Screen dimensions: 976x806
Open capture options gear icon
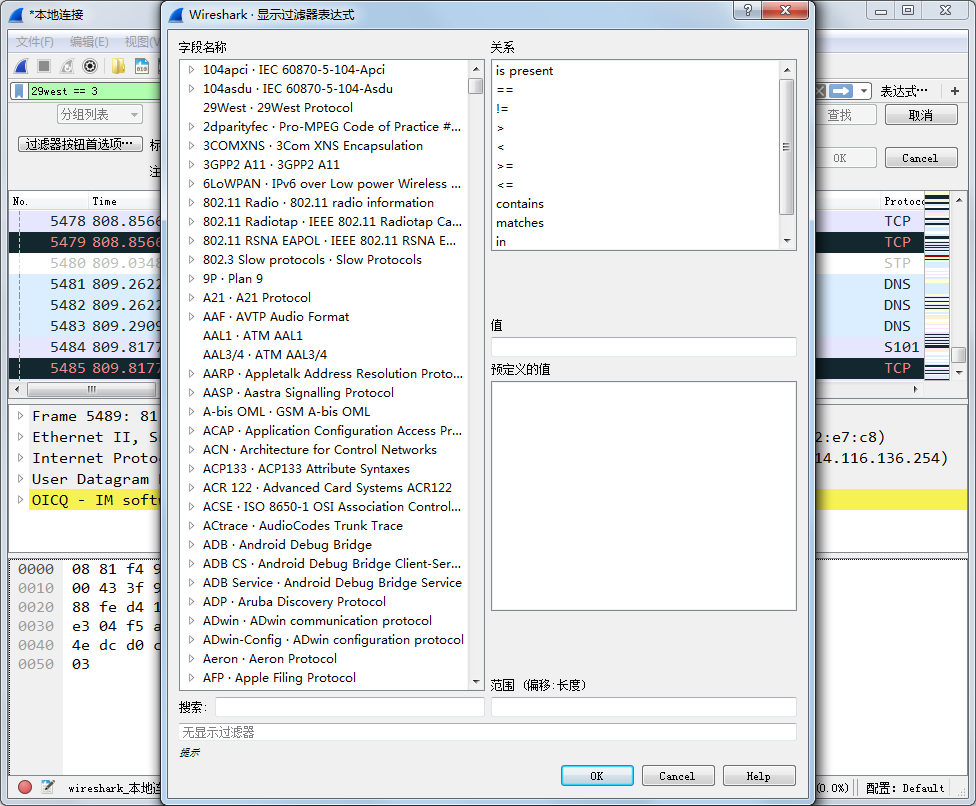point(90,66)
